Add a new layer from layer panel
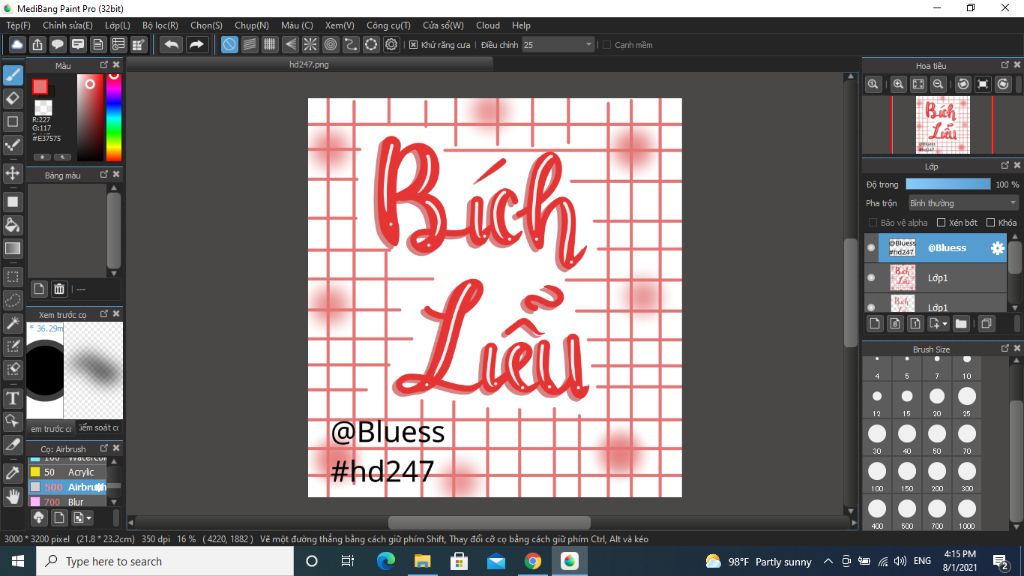Screen dimensions: 1024x576 click(x=875, y=323)
